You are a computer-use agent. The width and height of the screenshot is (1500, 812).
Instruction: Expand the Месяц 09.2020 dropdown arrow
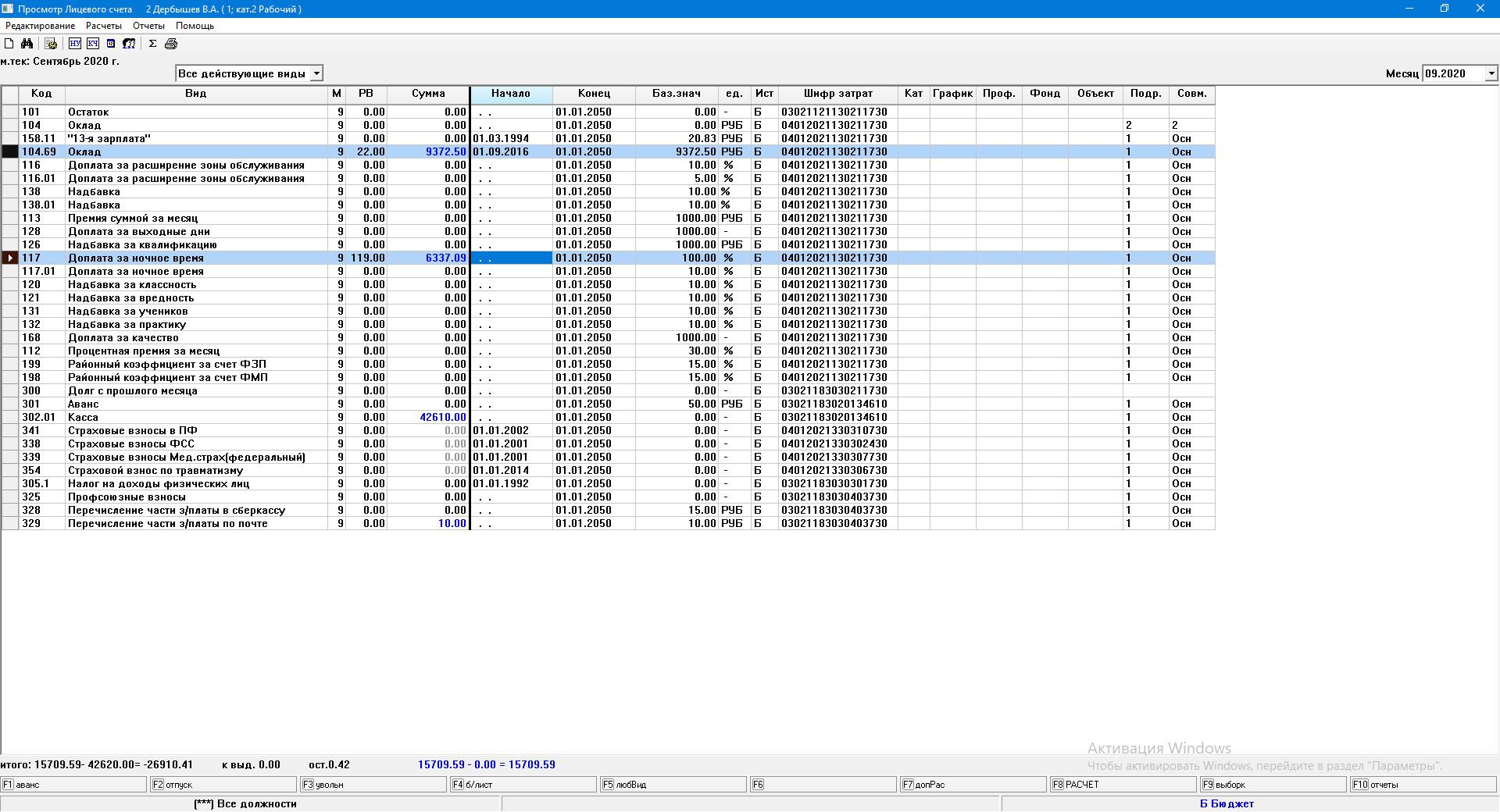click(x=1491, y=73)
